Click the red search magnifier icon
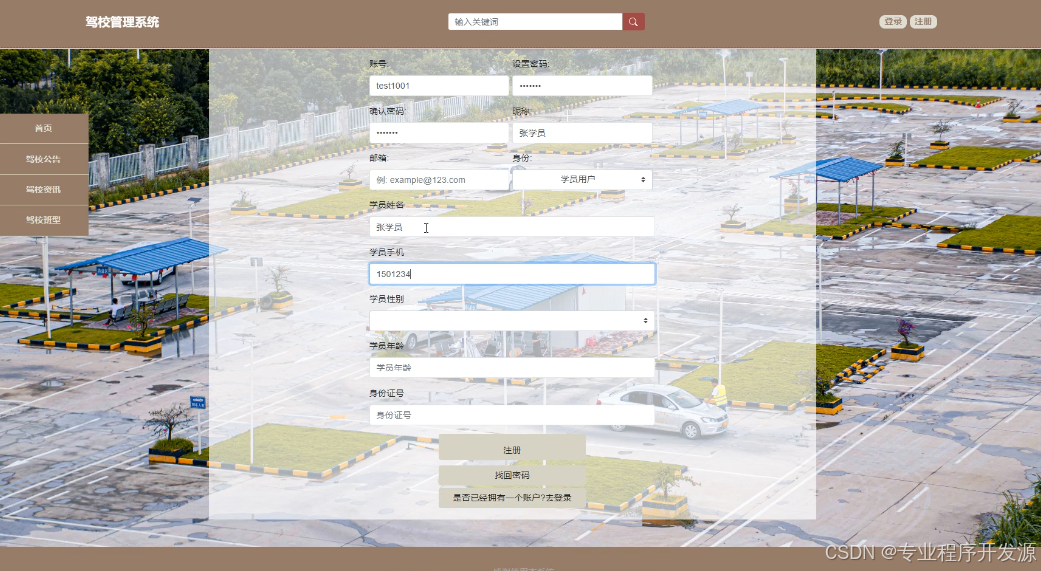Image resolution: width=1041 pixels, height=571 pixels. (x=633, y=22)
